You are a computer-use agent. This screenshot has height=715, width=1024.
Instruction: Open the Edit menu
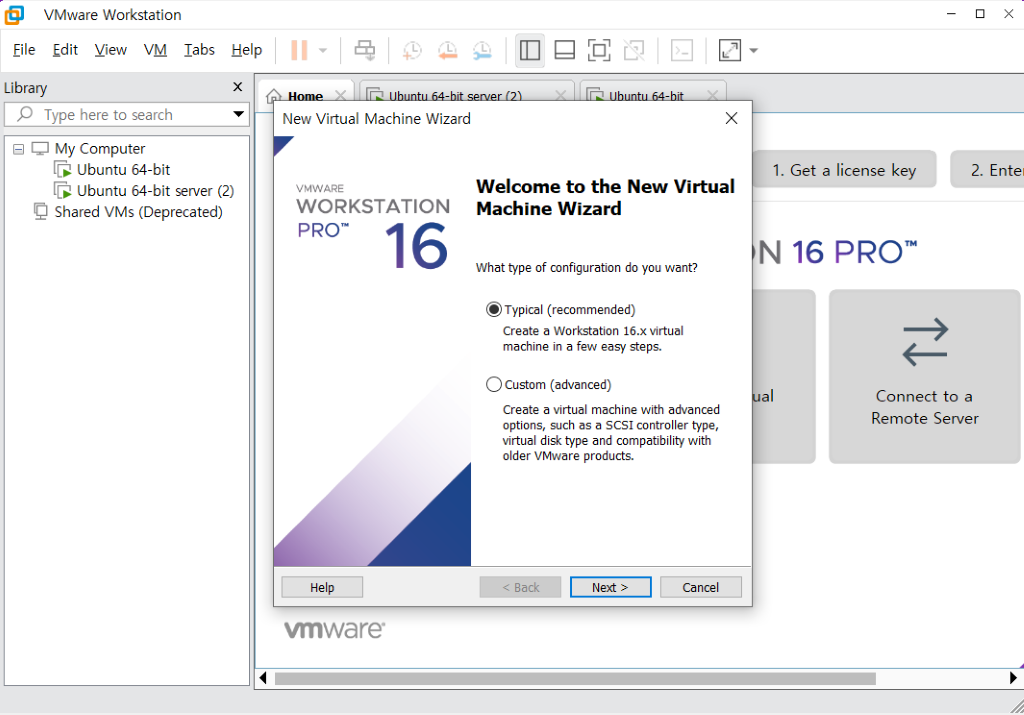(x=65, y=50)
